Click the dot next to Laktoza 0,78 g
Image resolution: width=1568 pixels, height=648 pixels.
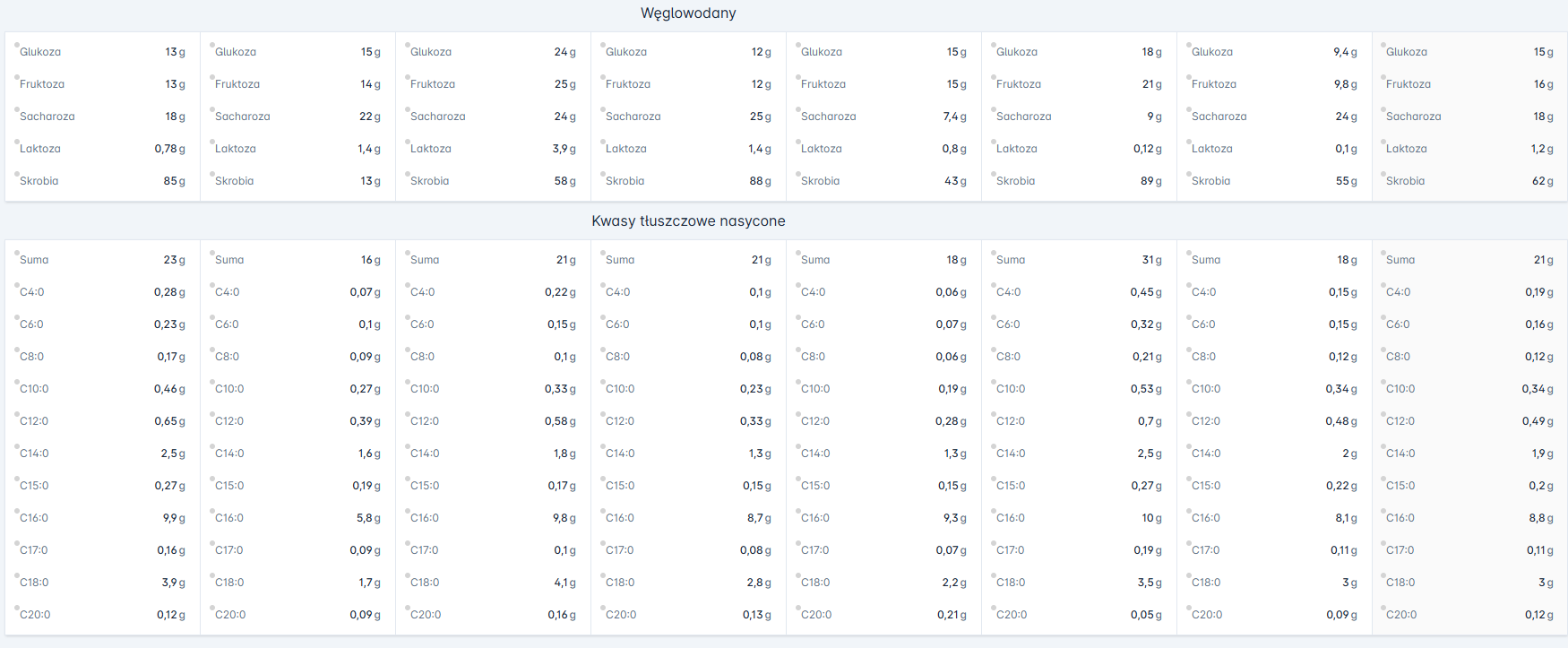pos(16,141)
